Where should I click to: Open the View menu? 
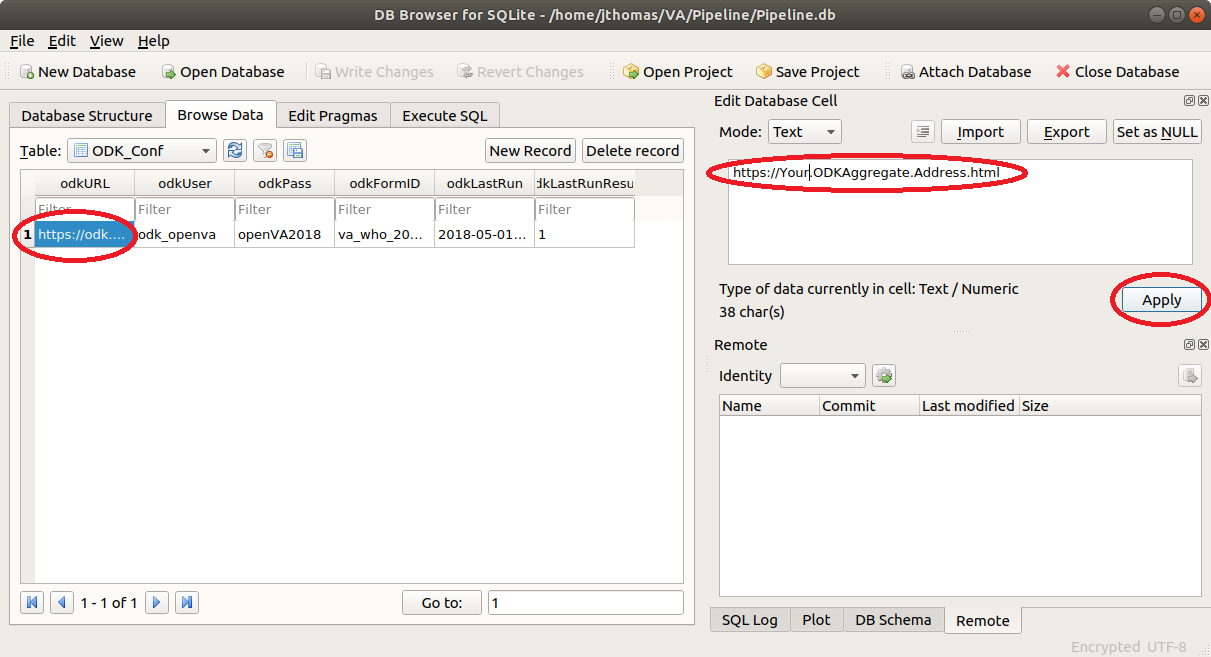pyautogui.click(x=106, y=41)
